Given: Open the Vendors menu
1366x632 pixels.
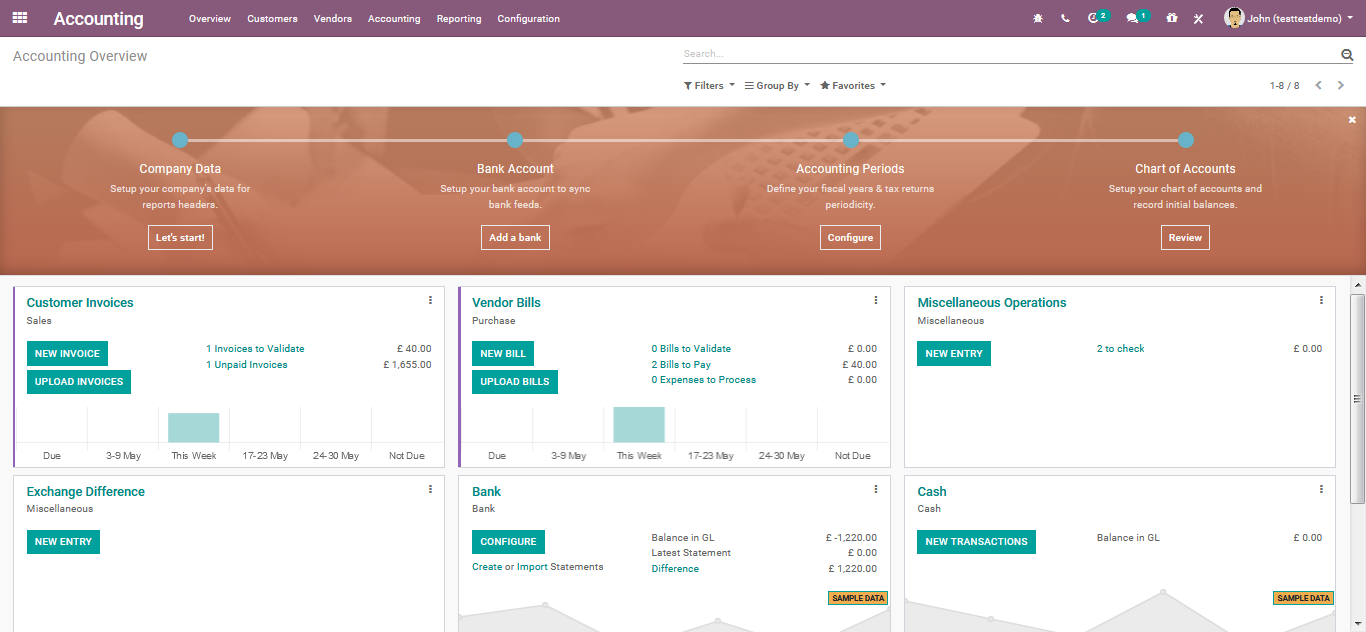Looking at the screenshot, I should click(x=332, y=19).
